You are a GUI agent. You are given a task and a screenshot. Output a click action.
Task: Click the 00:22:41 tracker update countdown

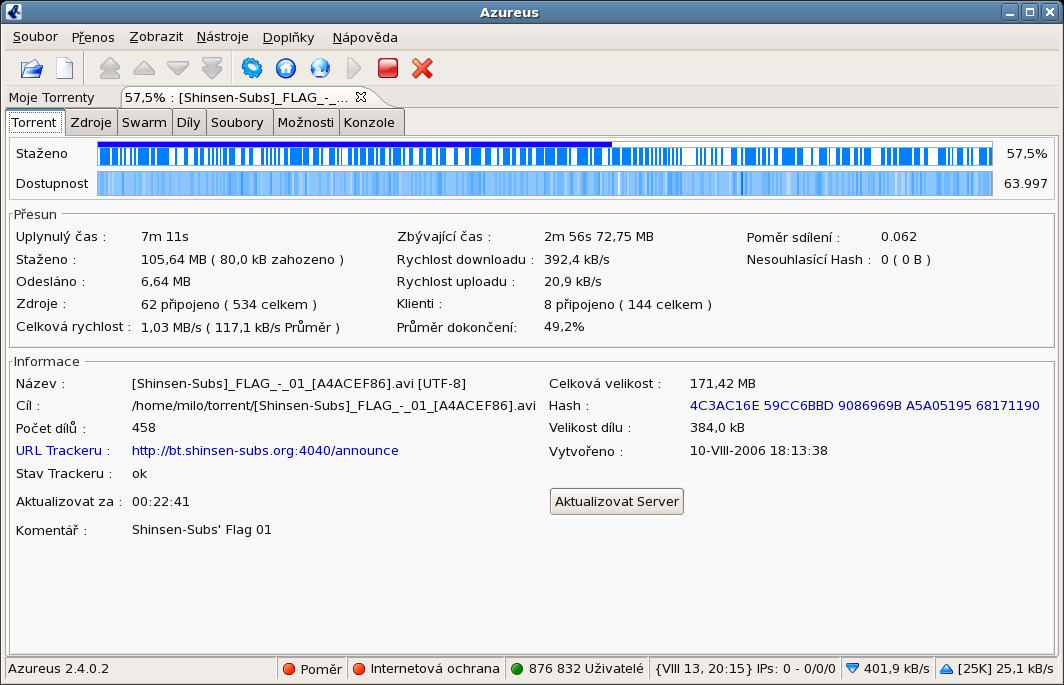coord(161,502)
